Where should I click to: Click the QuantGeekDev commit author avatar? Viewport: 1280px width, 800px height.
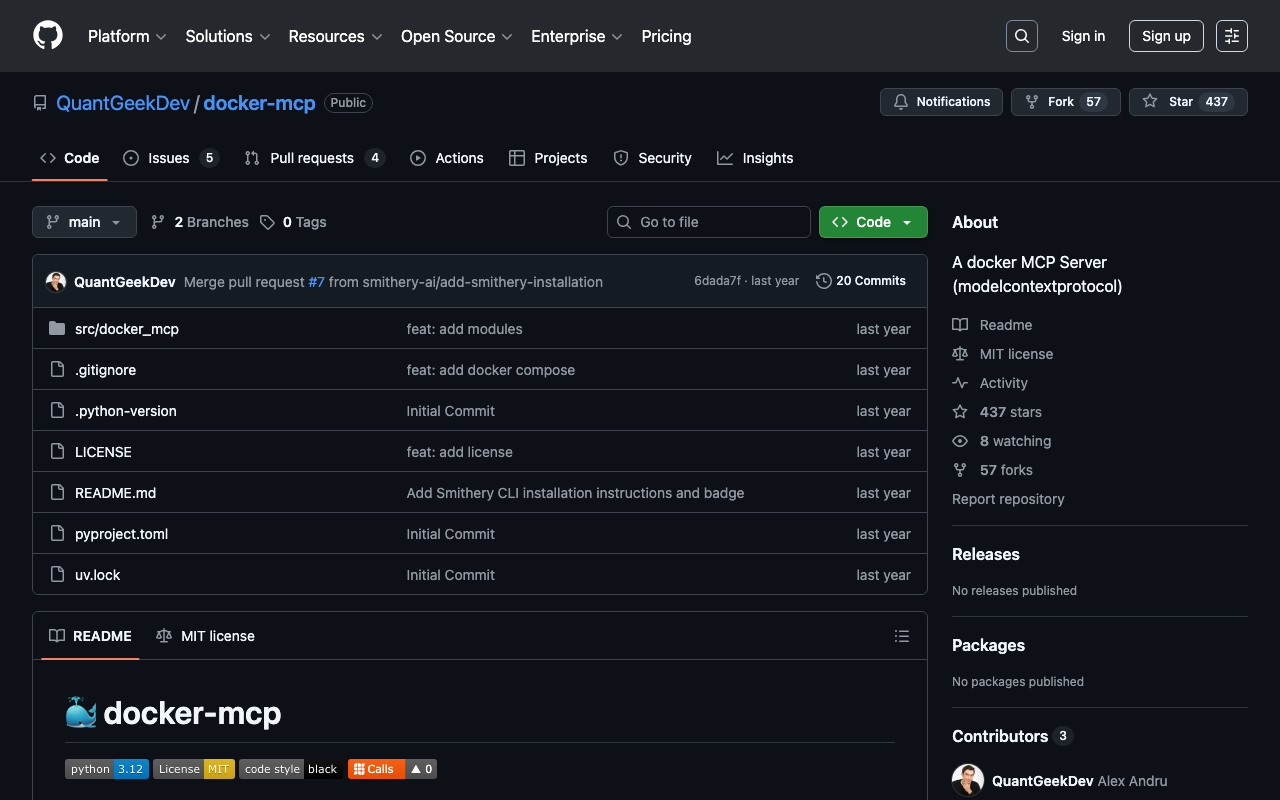point(56,282)
